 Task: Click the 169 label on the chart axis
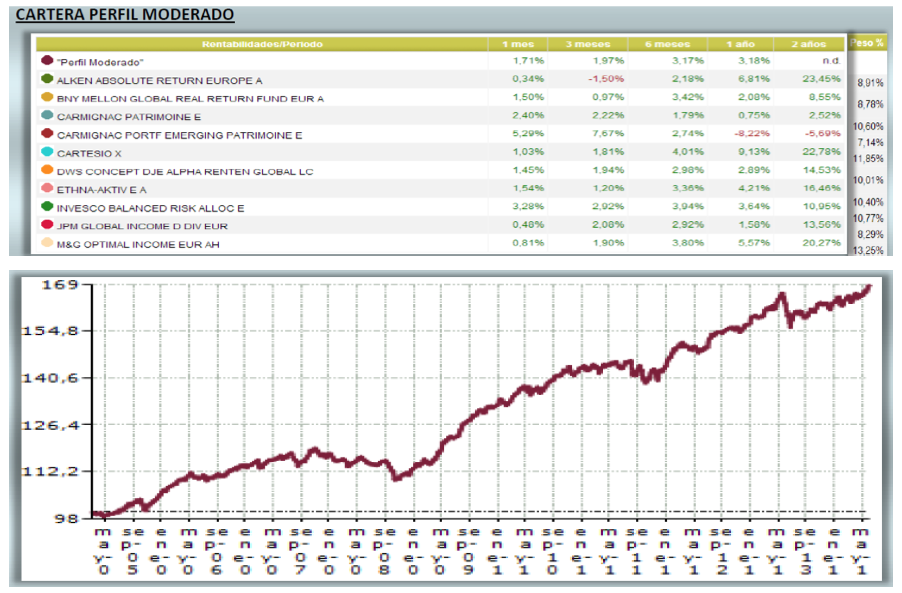(x=59, y=285)
